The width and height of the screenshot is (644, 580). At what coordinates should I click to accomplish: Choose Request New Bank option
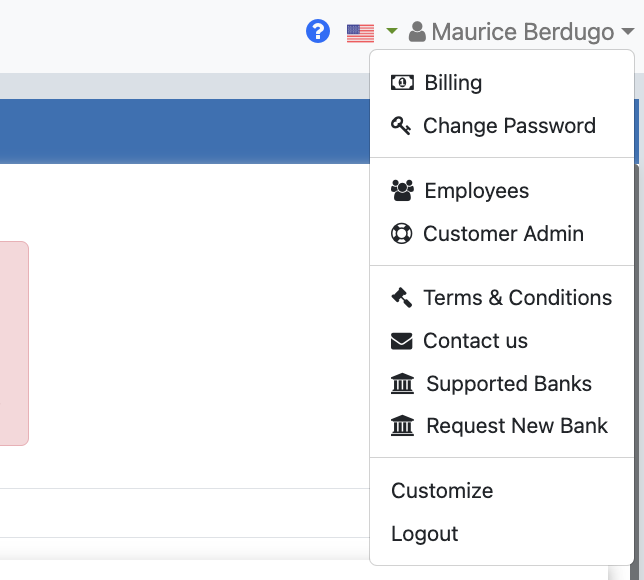click(x=516, y=426)
